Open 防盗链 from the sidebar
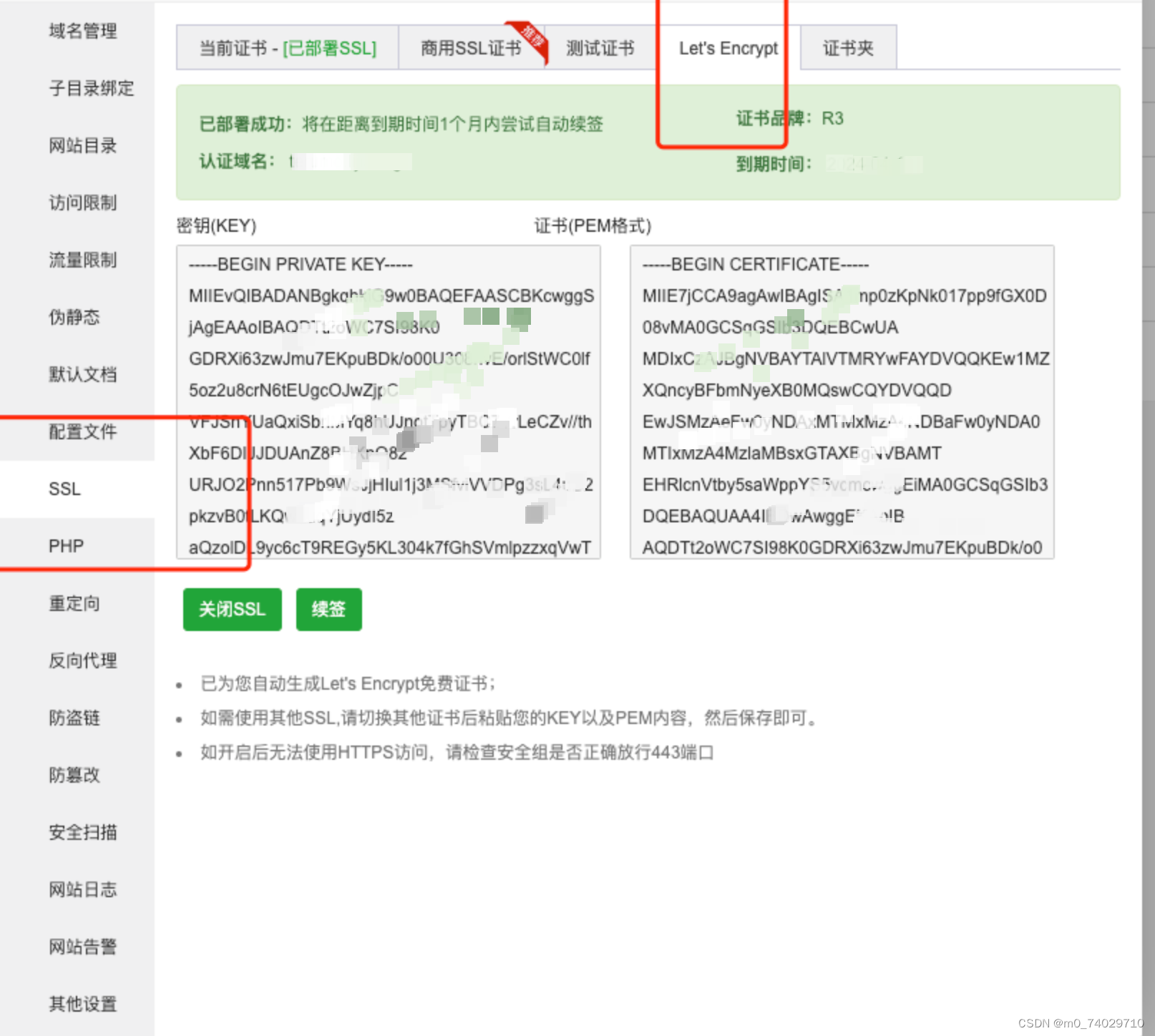This screenshot has width=1155, height=1036. pos(74,718)
